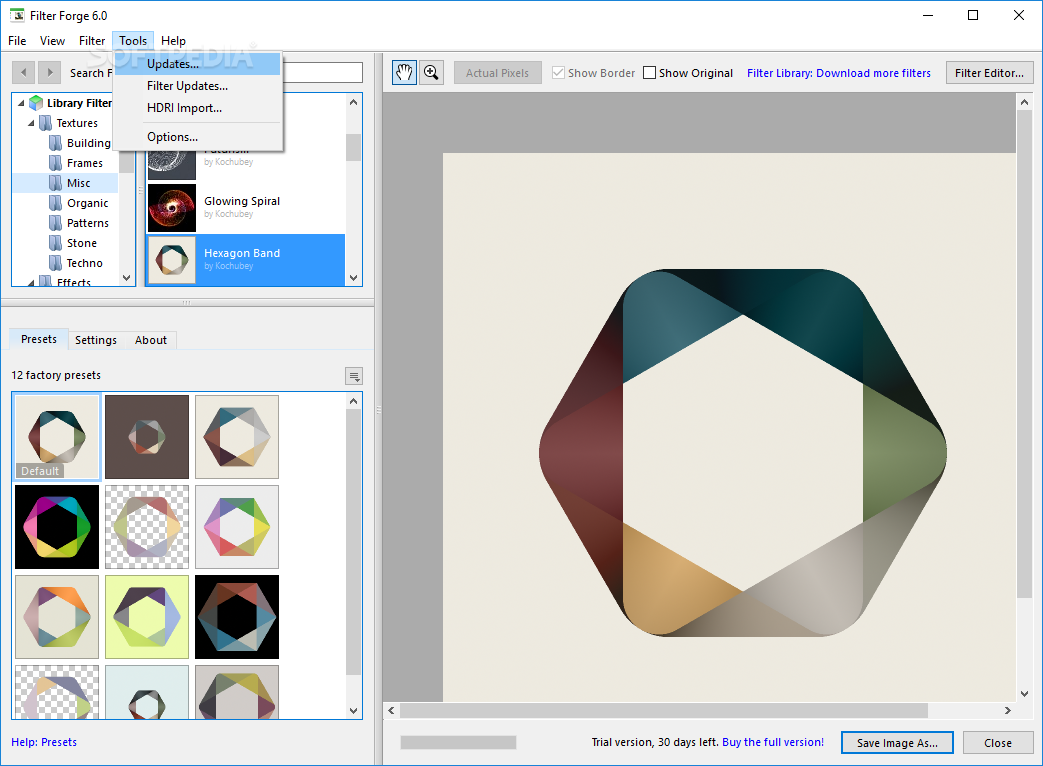
Task: Click the preview horizontal scrollbar
Action: click(664, 710)
